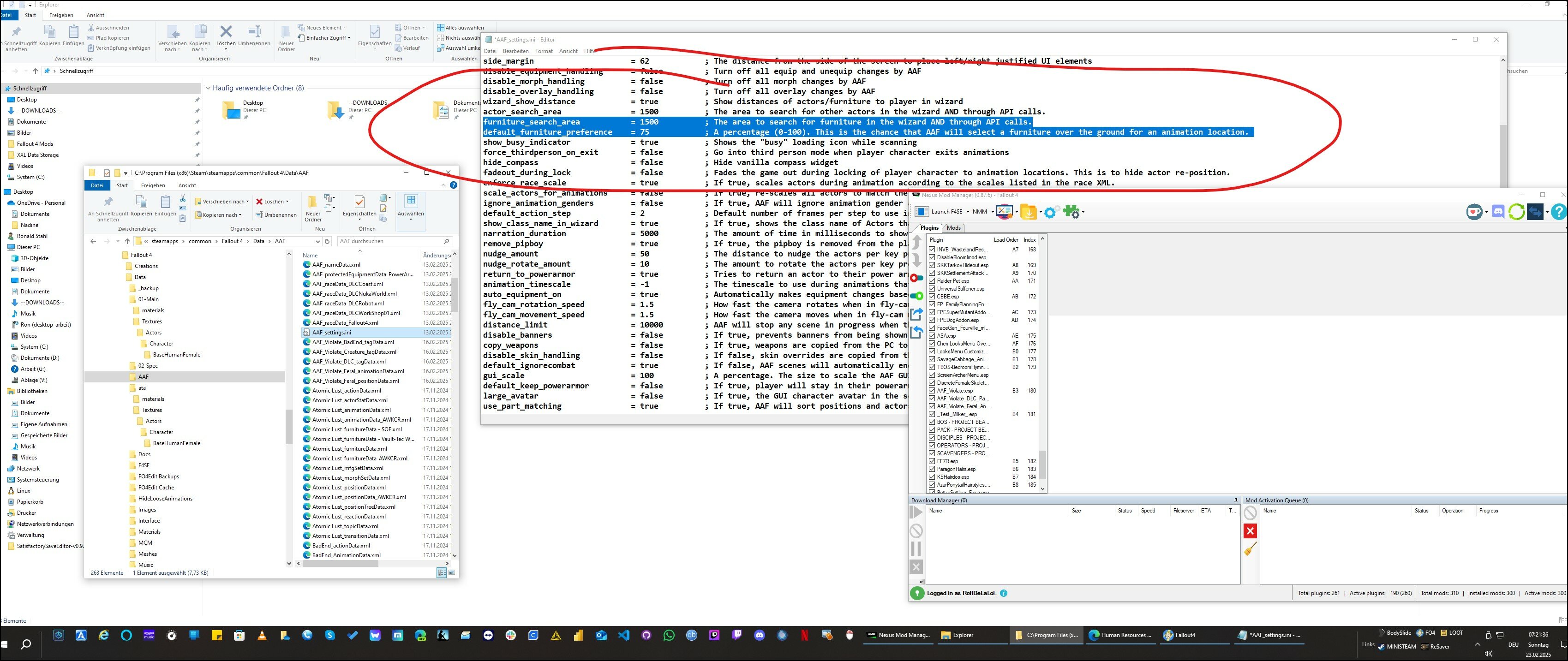Click the Discord icon in Nexus Mod Manager
The height and width of the screenshot is (661, 1568).
pyautogui.click(x=1498, y=212)
